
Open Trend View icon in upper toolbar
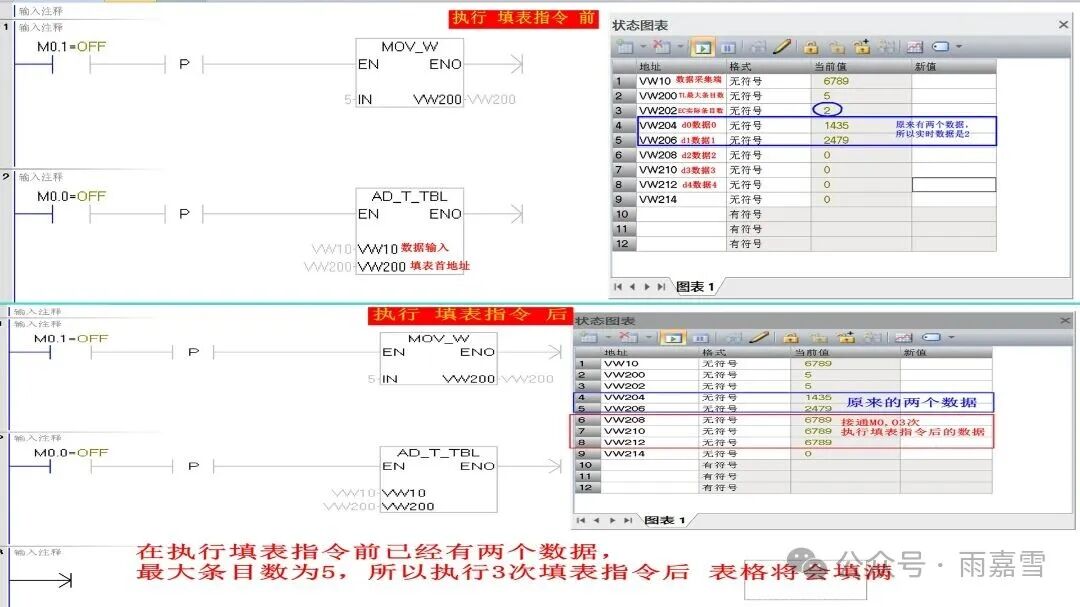pos(915,47)
